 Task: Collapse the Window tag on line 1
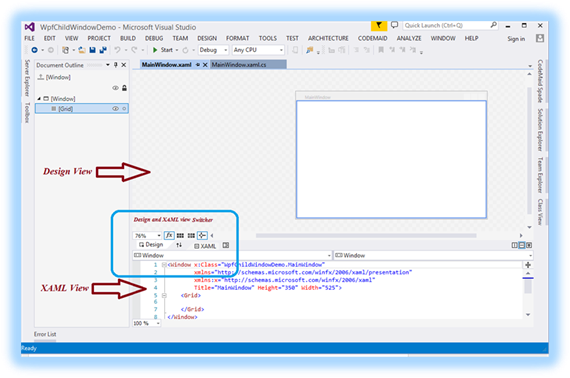click(164, 265)
